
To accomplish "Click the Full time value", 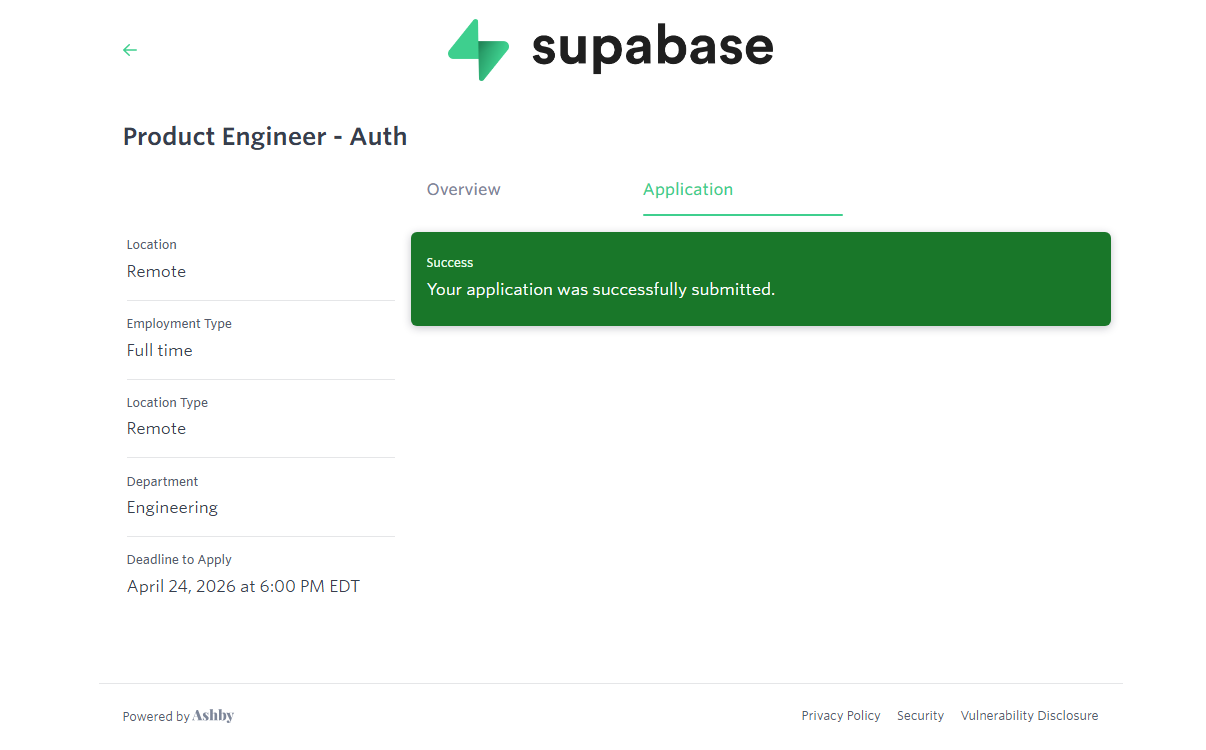I will point(160,351).
